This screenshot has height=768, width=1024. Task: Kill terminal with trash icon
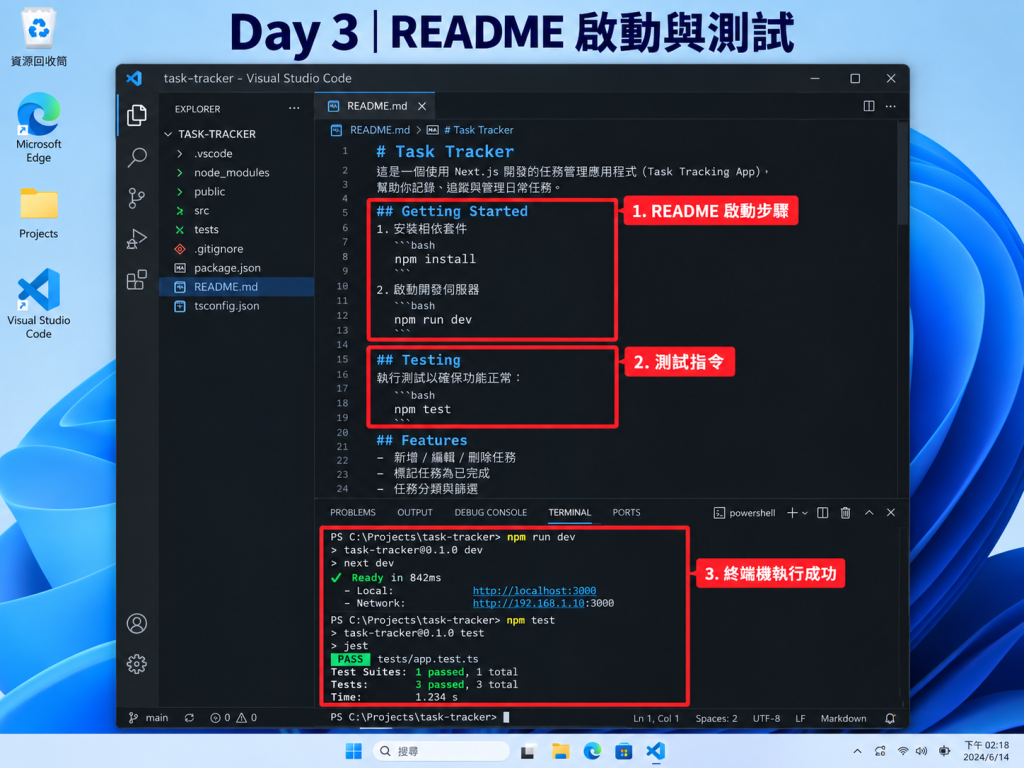[845, 513]
